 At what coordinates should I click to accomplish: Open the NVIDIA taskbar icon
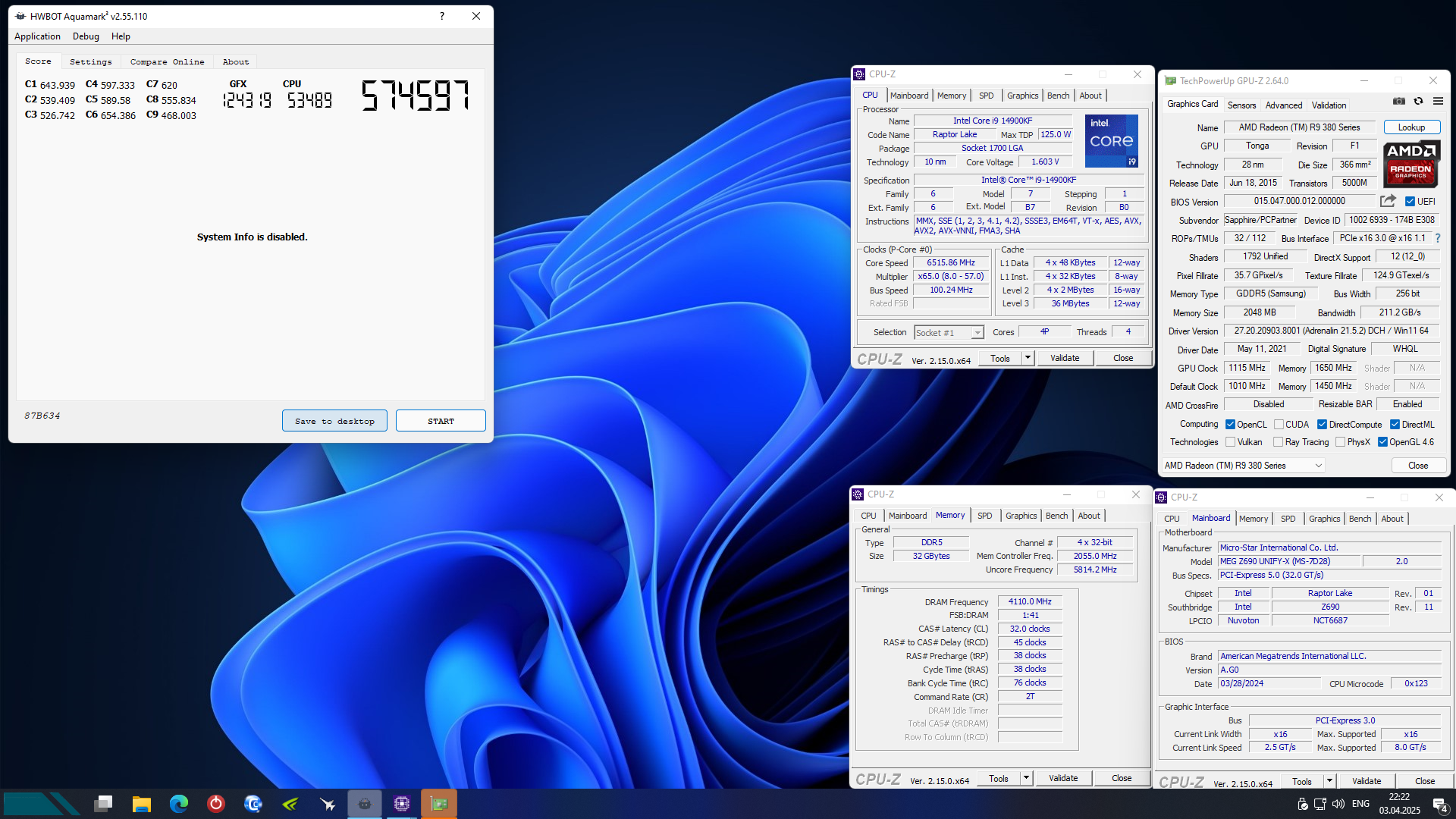[290, 804]
